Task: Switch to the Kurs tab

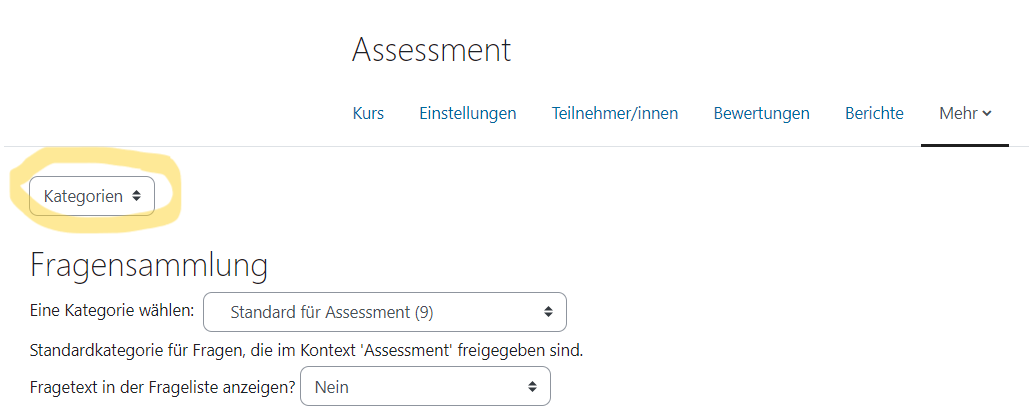Action: click(368, 113)
